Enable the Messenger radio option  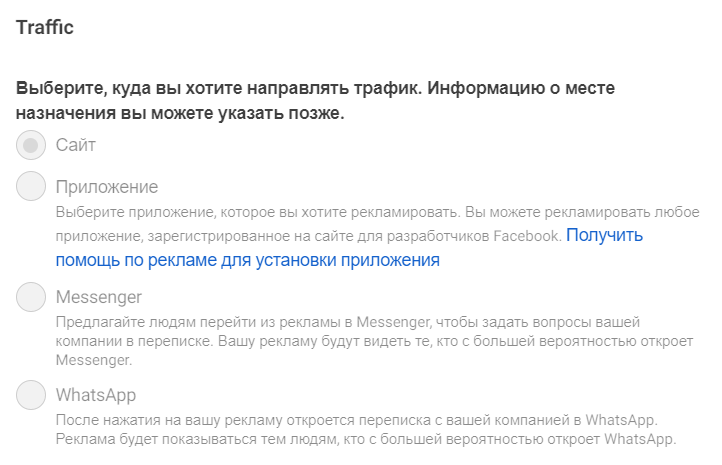[31, 297]
